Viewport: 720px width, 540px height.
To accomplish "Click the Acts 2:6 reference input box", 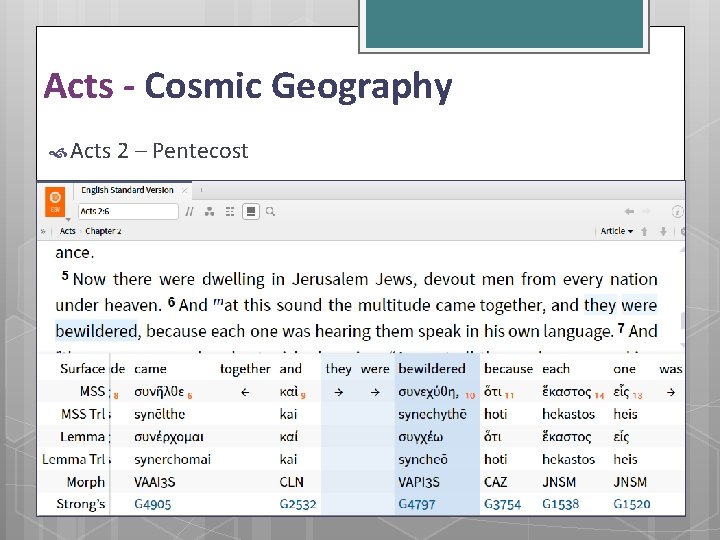I will (x=128, y=211).
